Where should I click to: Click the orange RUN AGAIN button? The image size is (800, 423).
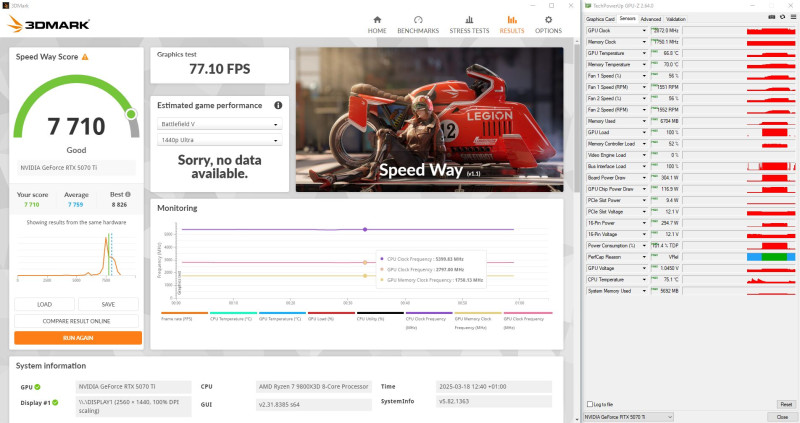[x=78, y=338]
